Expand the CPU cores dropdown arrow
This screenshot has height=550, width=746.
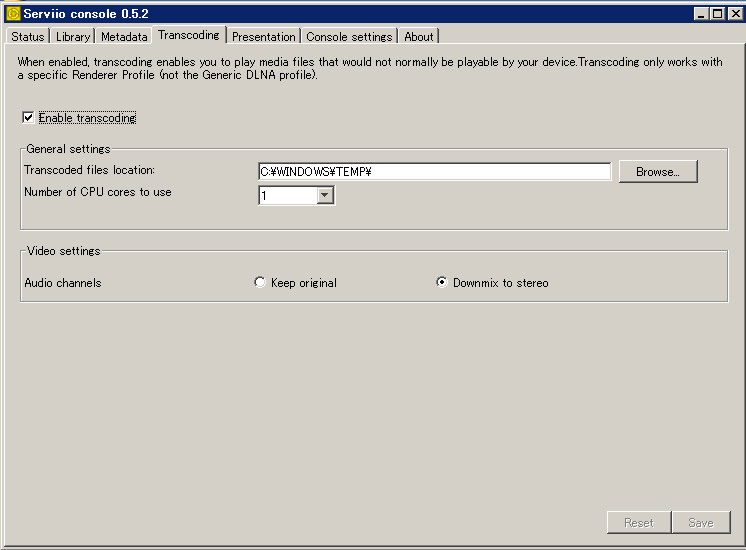[x=325, y=196]
